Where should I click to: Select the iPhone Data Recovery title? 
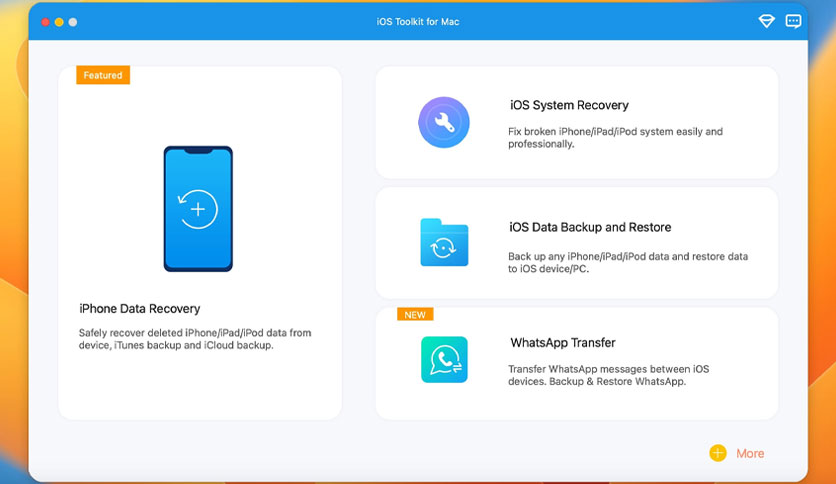(140, 309)
